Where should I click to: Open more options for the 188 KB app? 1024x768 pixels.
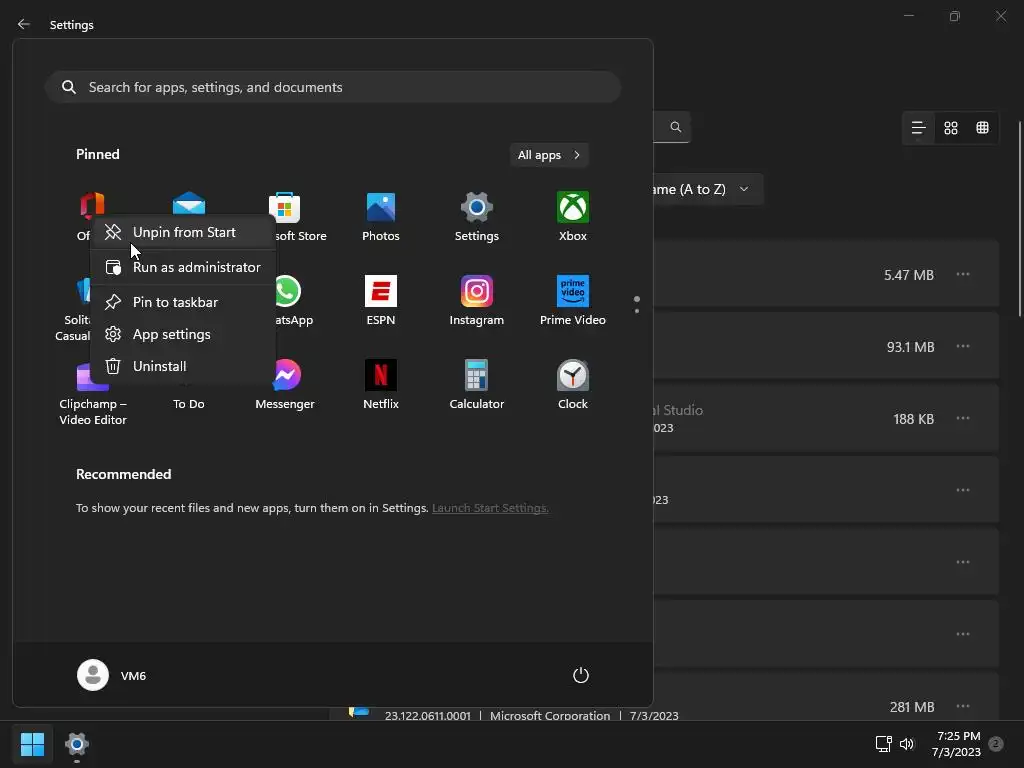pos(963,418)
